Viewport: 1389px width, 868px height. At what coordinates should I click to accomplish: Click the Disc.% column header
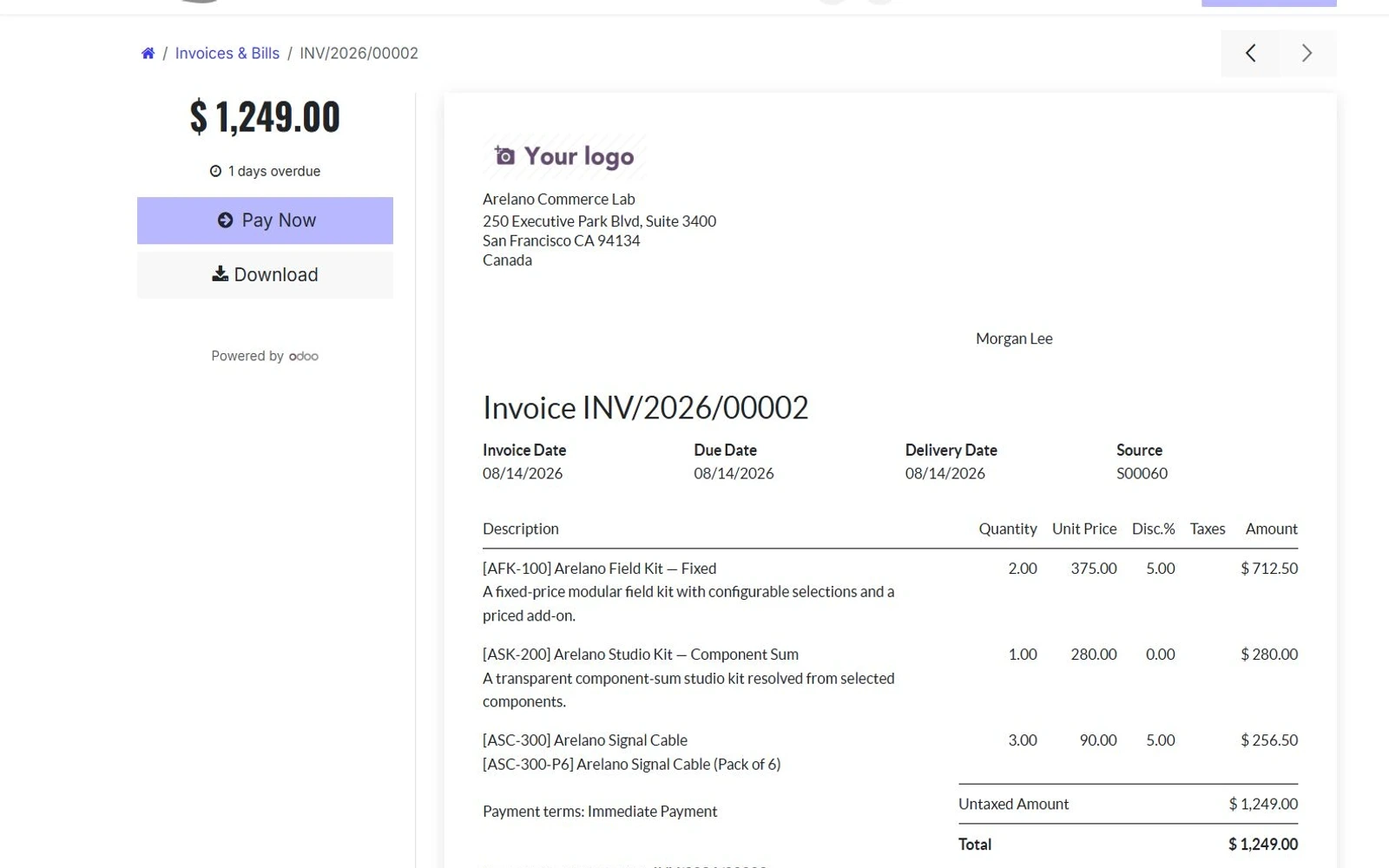pos(1153,529)
